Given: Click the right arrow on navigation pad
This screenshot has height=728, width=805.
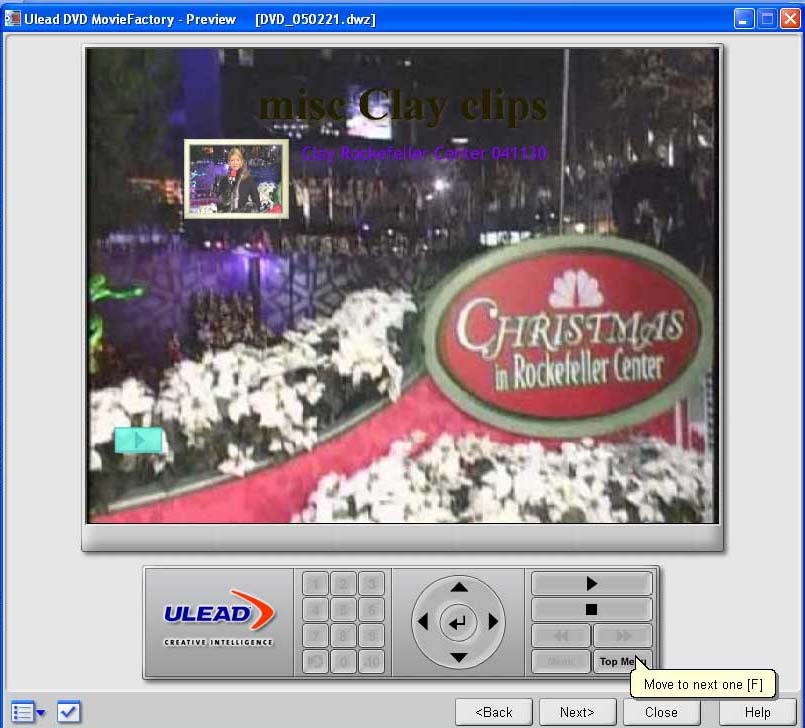Looking at the screenshot, I should click(x=493, y=622).
